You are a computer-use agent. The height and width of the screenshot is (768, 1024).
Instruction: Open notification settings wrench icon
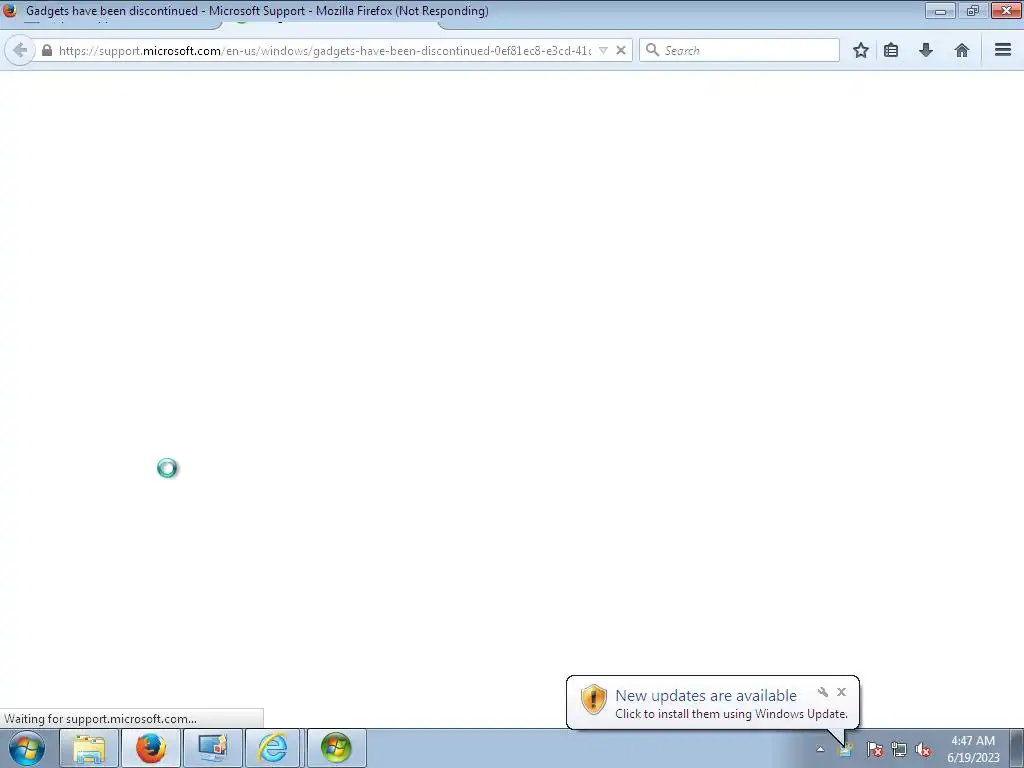[823, 692]
